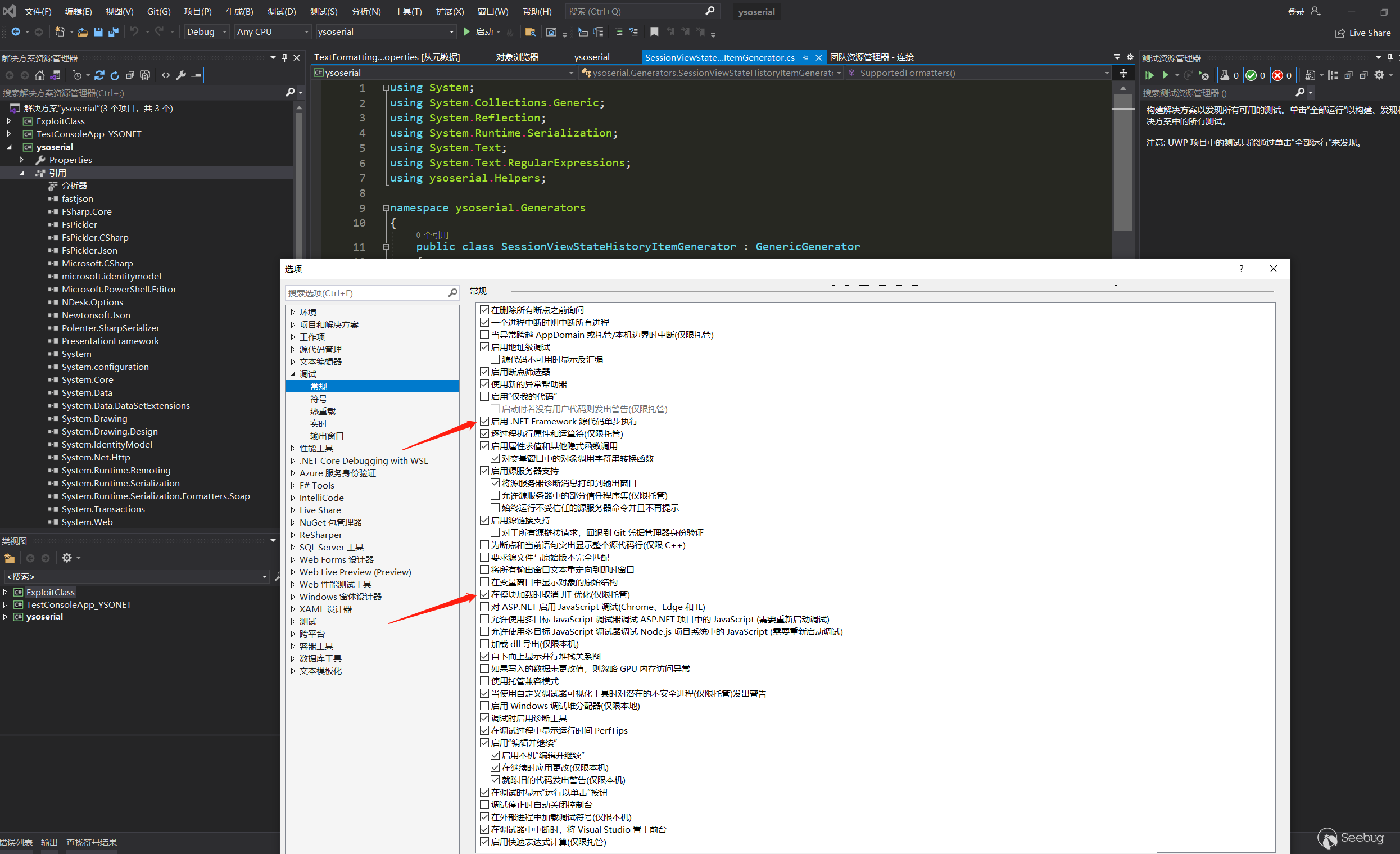This screenshot has width=1400, height=854.
Task: Uncheck 启用 .NET Framework 源代码单步执行 option
Action: (484, 421)
